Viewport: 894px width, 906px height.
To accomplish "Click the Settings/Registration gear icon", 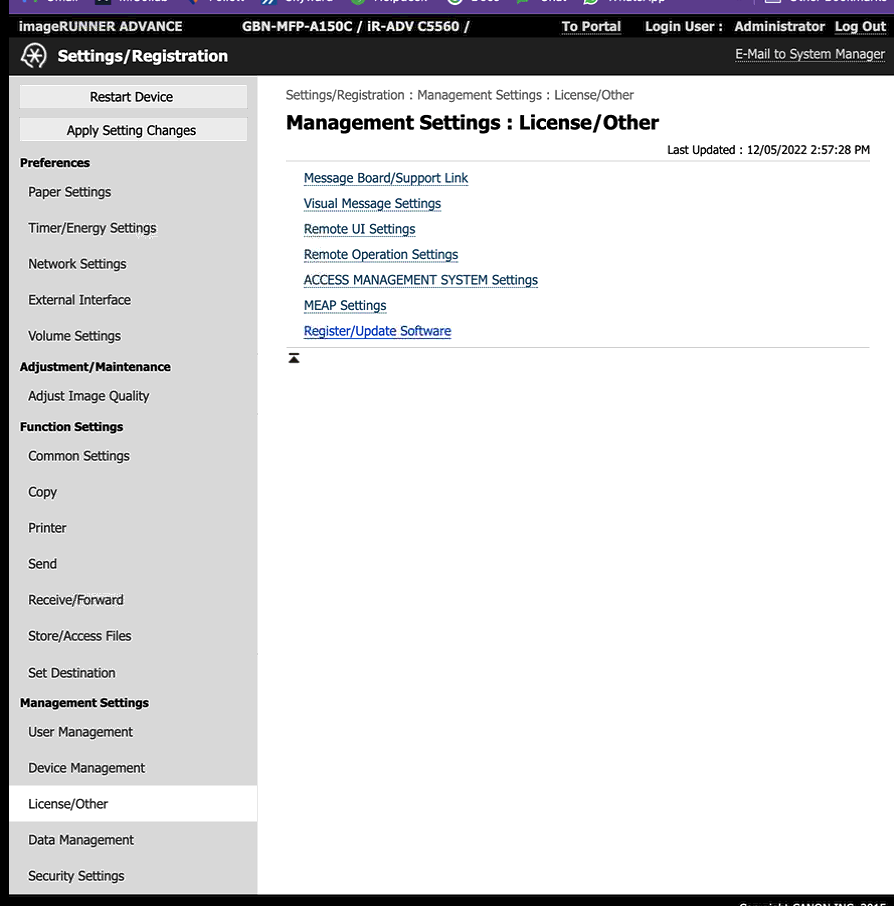I will (34, 56).
